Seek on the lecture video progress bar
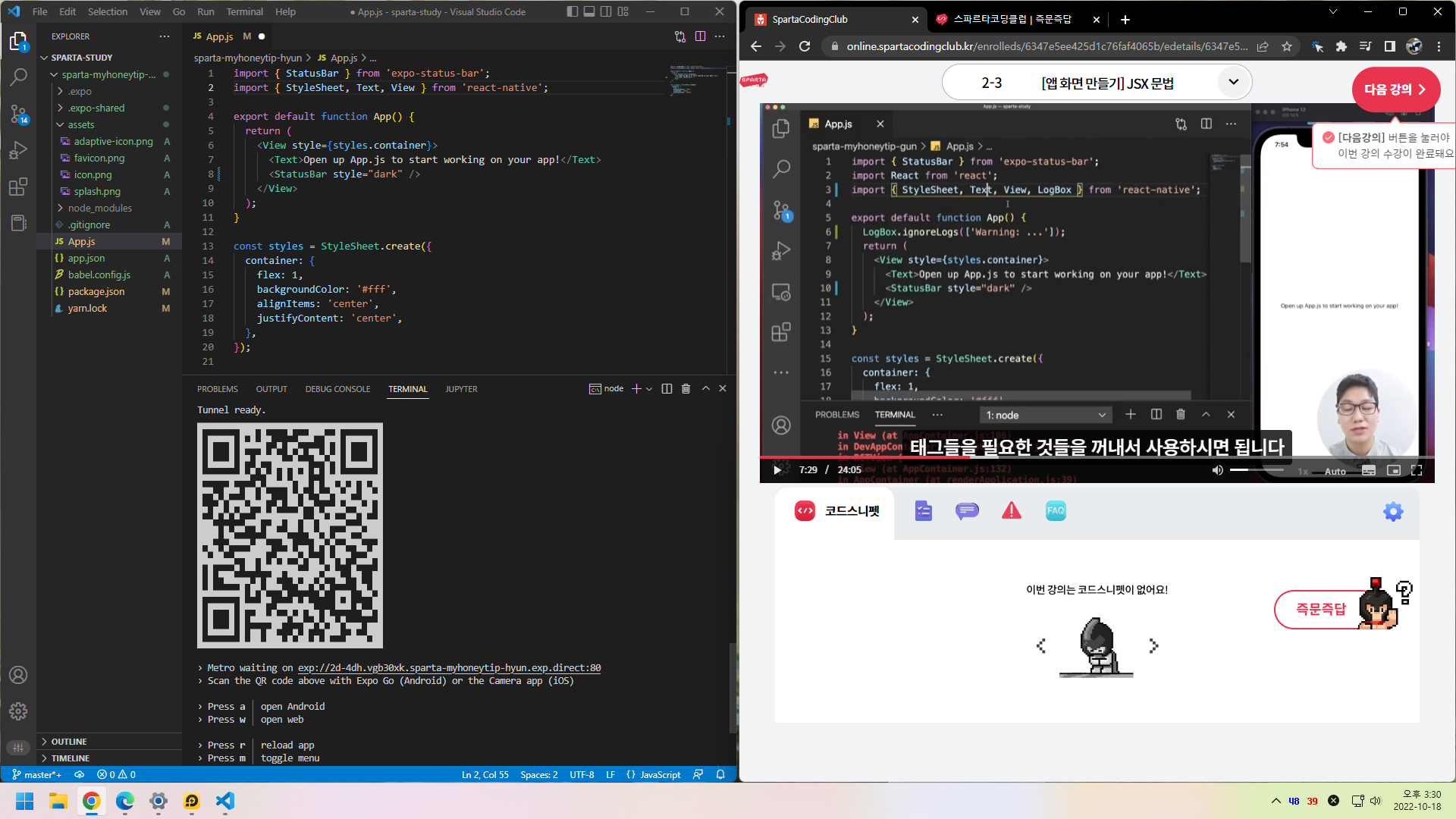 (x=1097, y=457)
